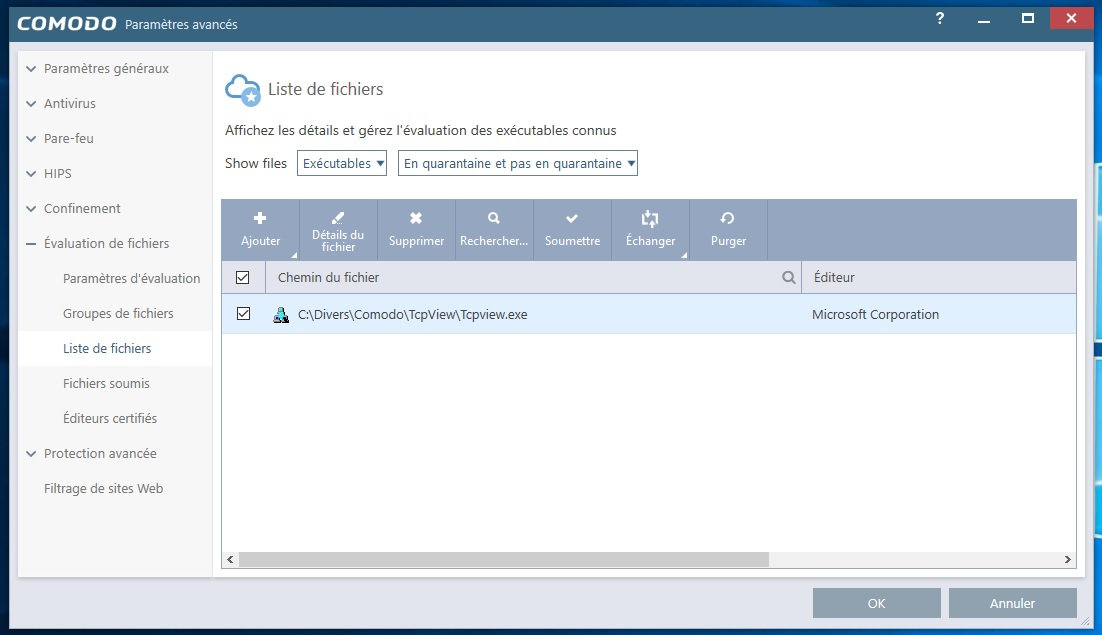1102x635 pixels.
Task: Maximize the Comodo window
Action: [1028, 18]
